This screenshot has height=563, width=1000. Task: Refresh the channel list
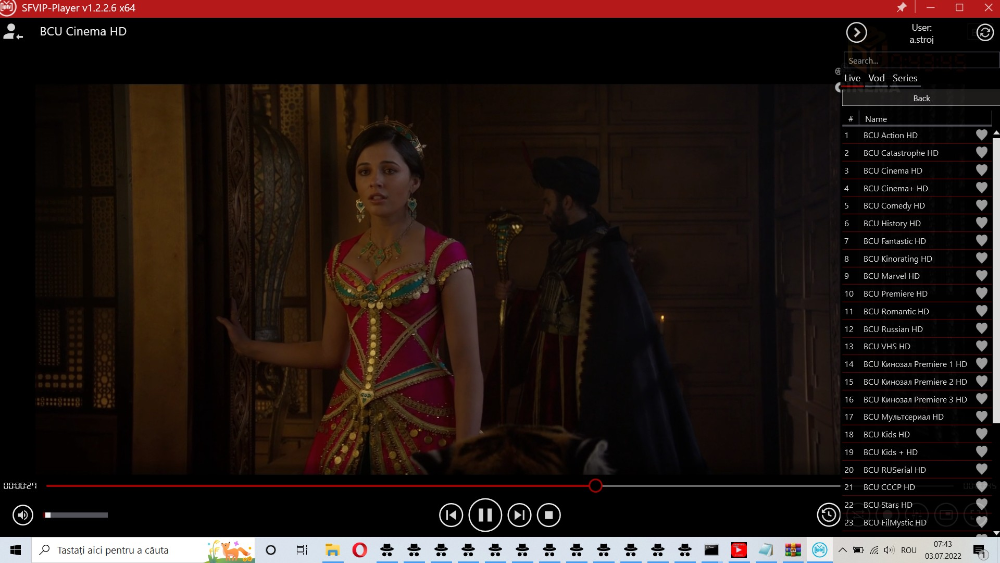point(985,33)
